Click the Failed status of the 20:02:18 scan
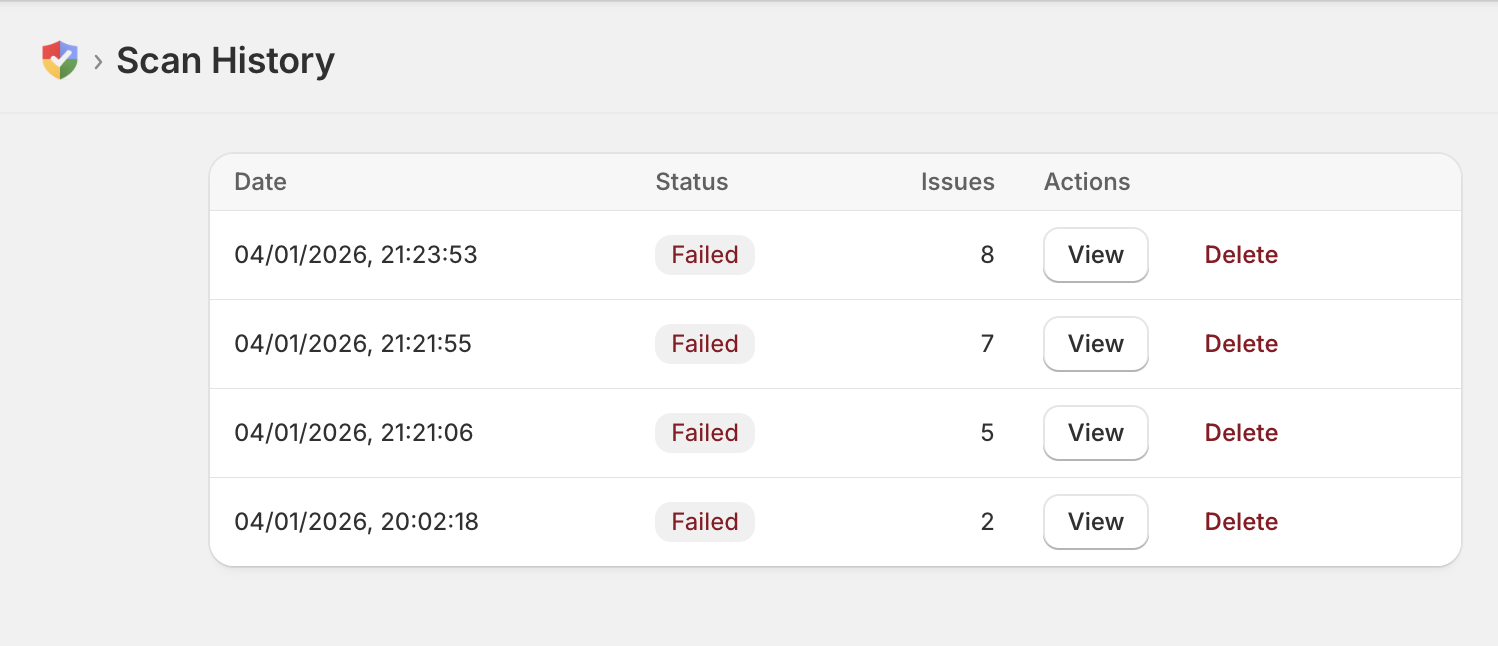 point(704,522)
